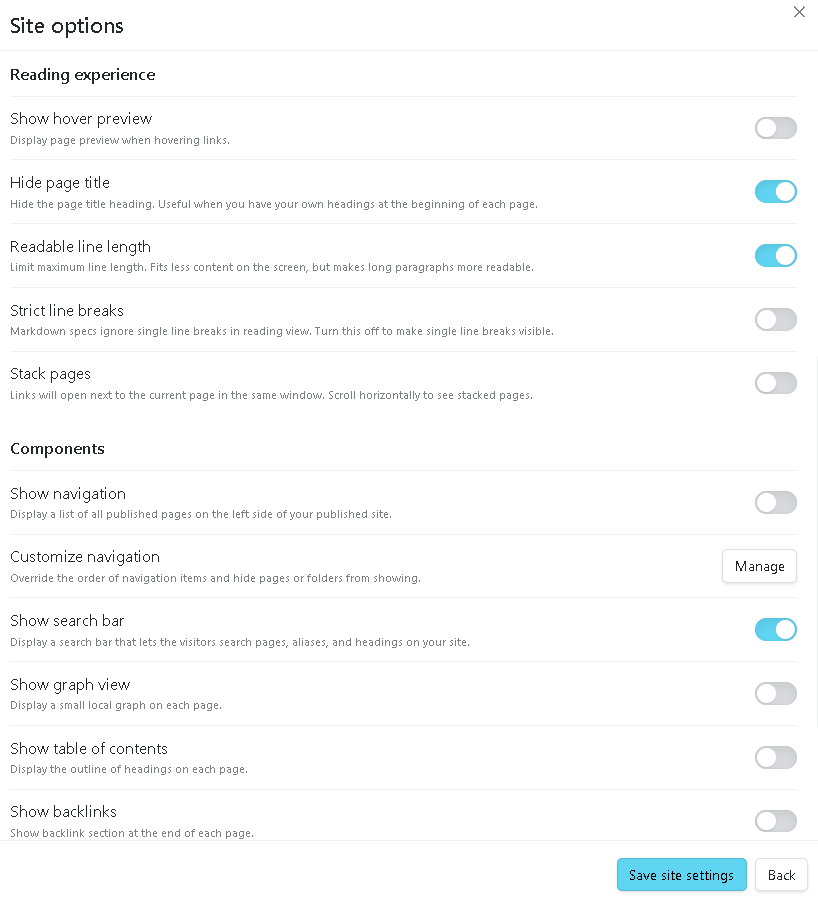This screenshot has width=818, height=901.
Task: Turn on Stack pages toggle
Action: coord(775,383)
